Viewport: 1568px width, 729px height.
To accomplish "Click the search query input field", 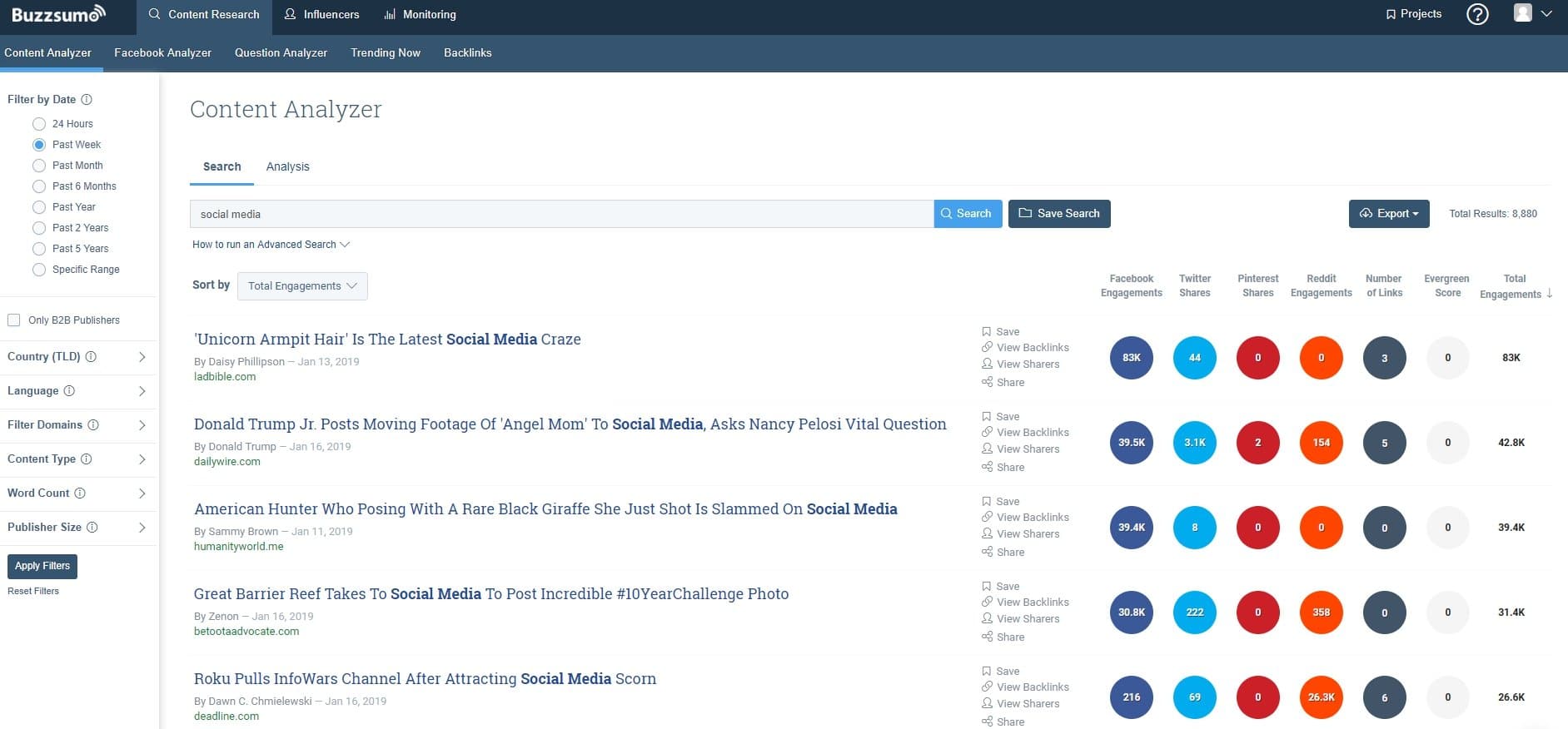I will click(x=562, y=214).
